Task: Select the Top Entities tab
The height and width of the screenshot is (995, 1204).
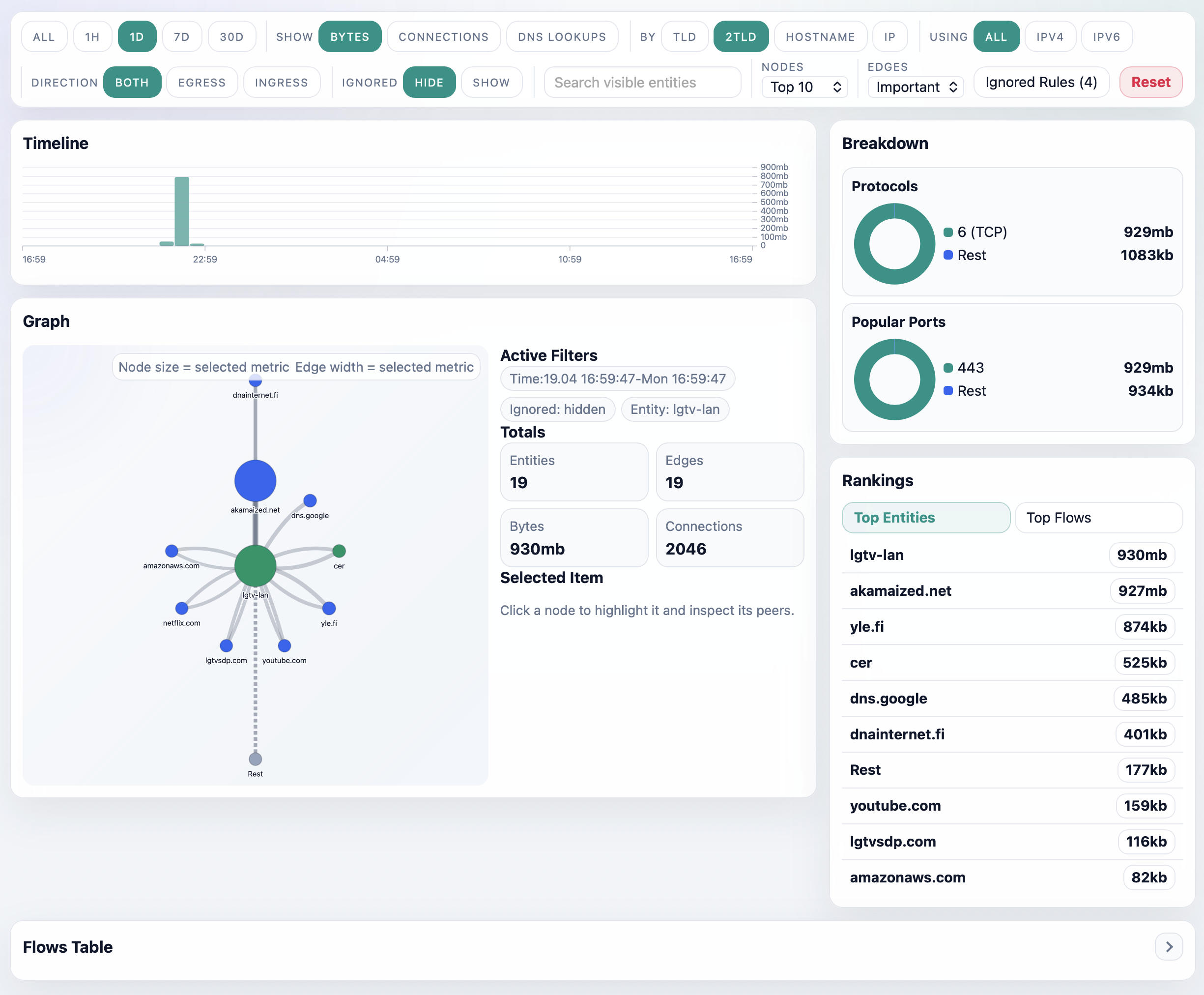Action: tap(925, 518)
